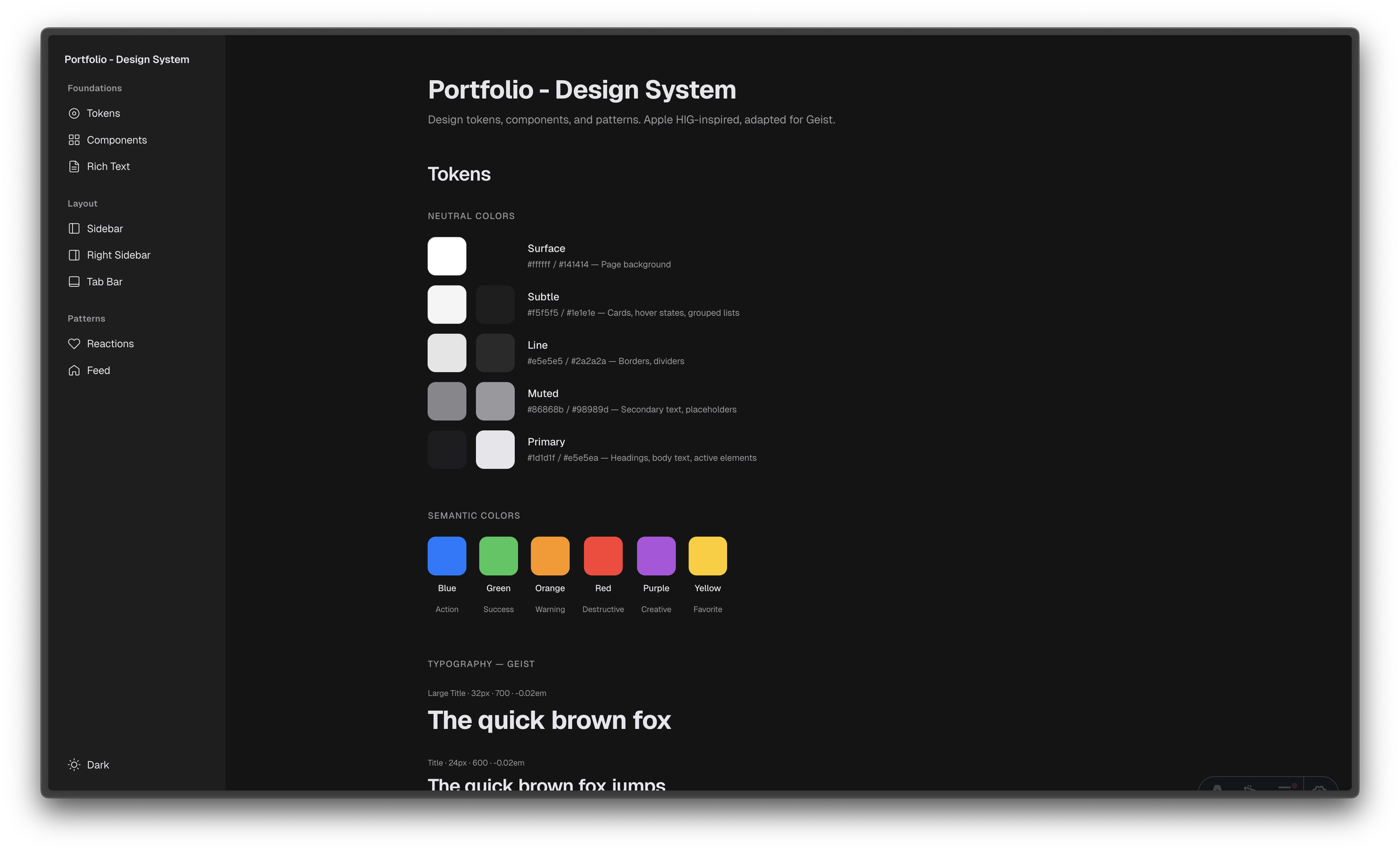Click the Feed house icon

pos(74,370)
